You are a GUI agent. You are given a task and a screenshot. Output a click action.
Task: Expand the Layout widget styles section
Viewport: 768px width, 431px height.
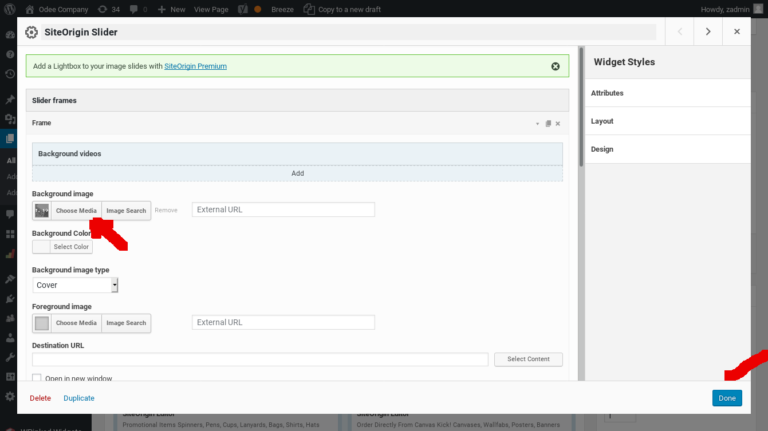tap(602, 121)
